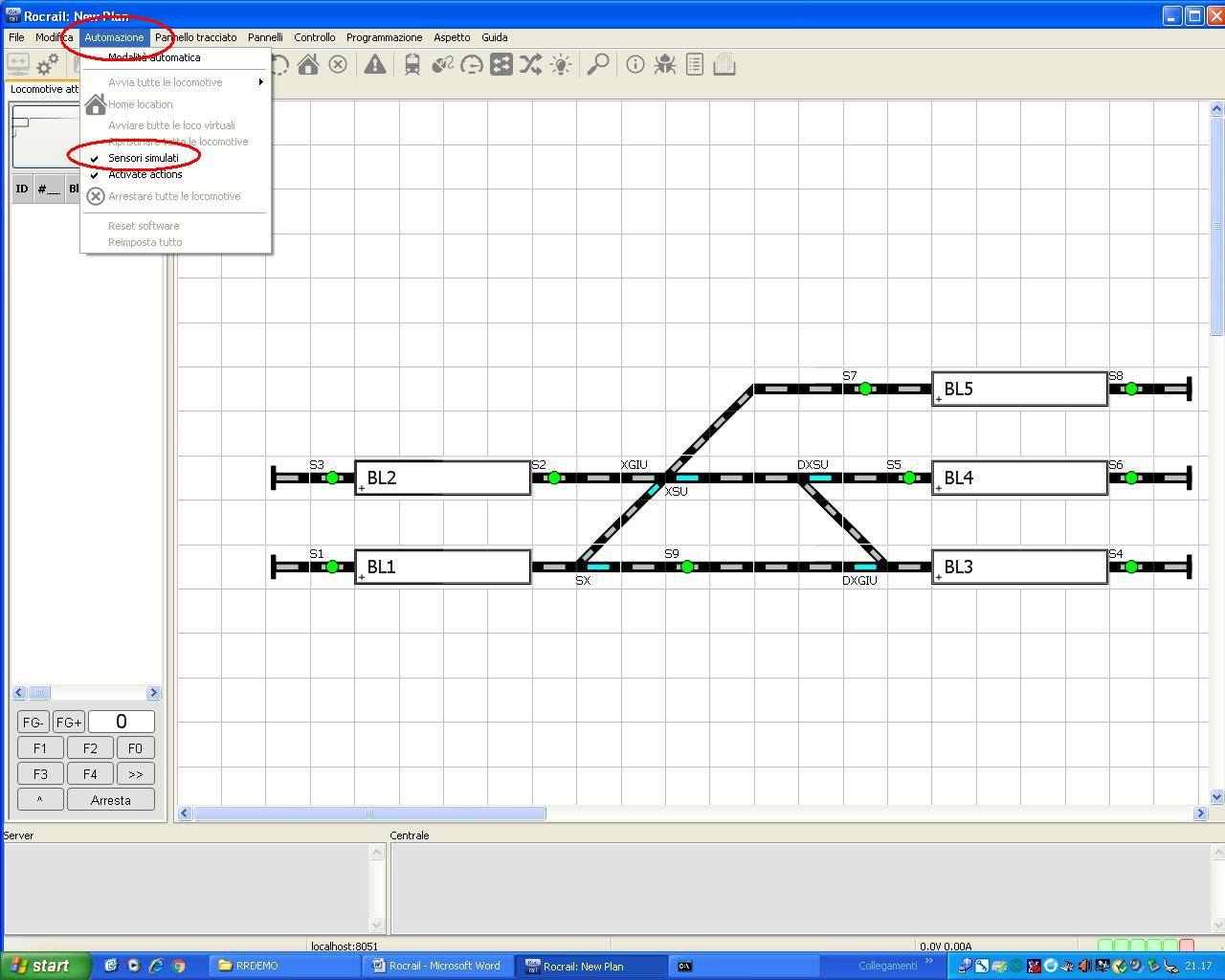Click the info circle toolbar icon
Viewport: 1225px width, 980px height.
635,64
